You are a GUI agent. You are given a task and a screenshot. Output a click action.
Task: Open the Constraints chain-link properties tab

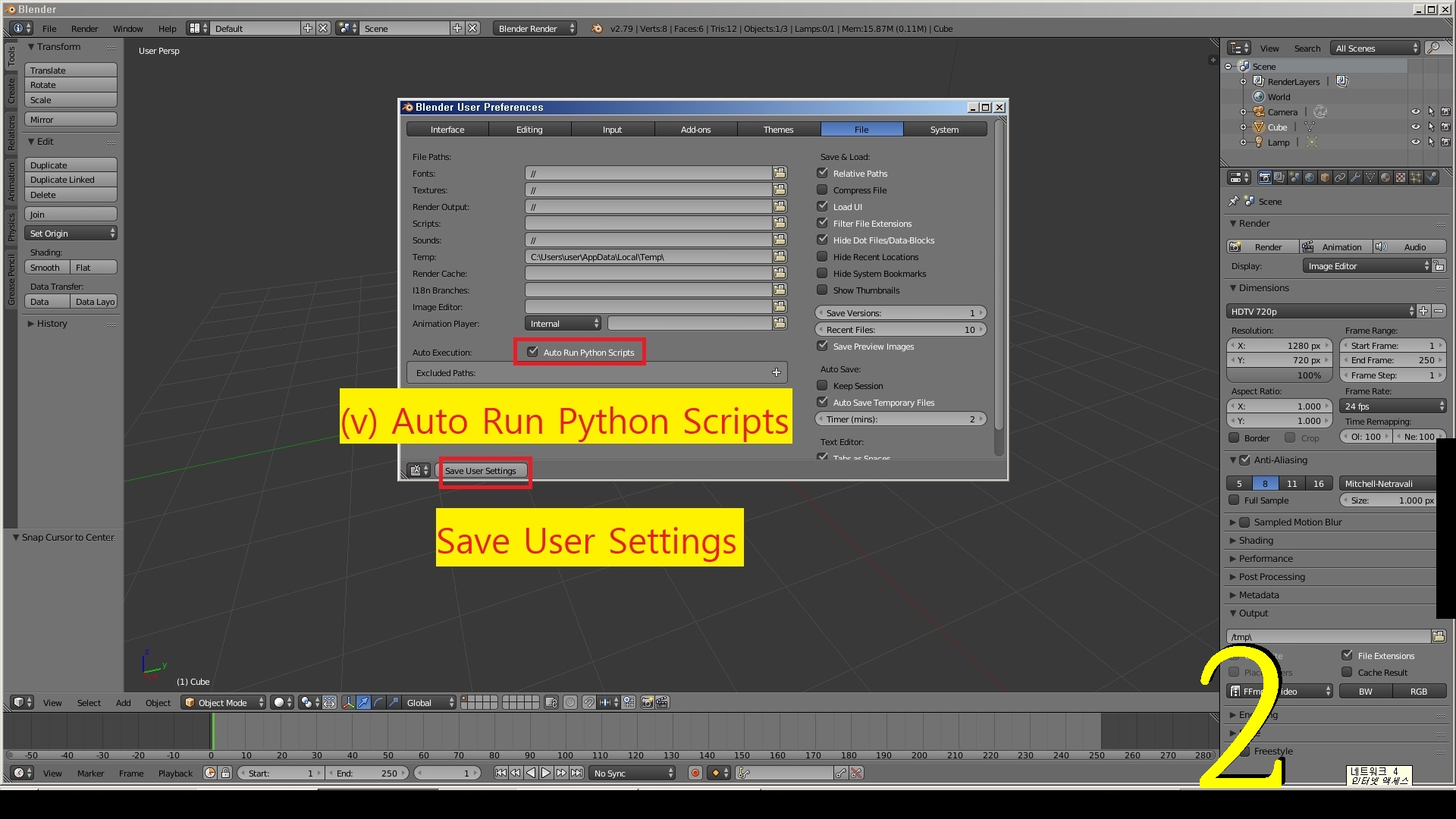tap(1340, 177)
